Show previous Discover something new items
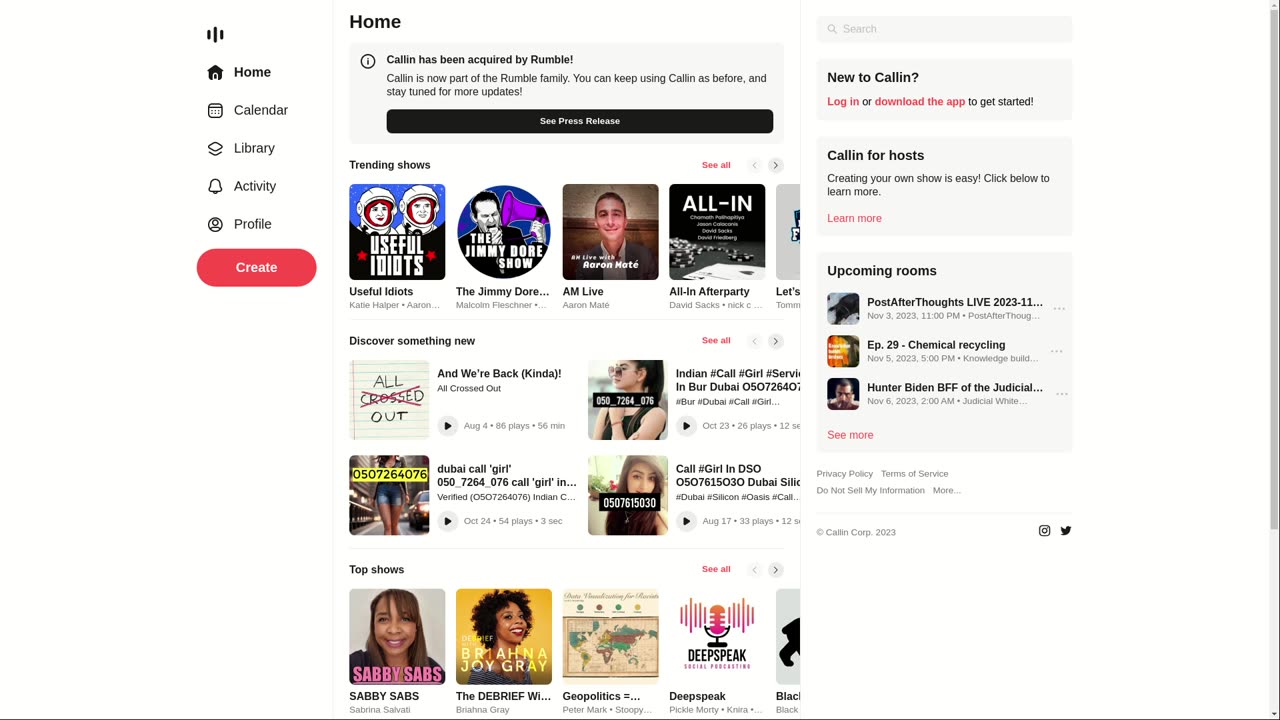Screen dimensions: 1280x720 (x=755, y=341)
